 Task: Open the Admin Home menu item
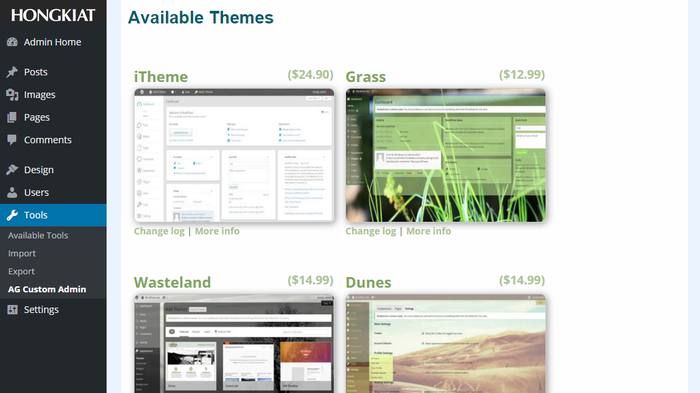[53, 42]
